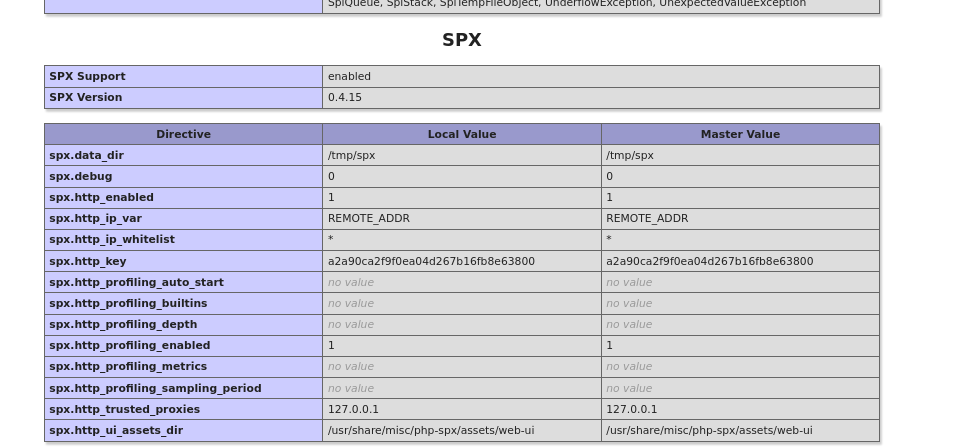Image resolution: width=961 pixels, height=448 pixels.
Task: Click the Master Value of spx.http_profiling_enabled
Action: (x=609, y=345)
